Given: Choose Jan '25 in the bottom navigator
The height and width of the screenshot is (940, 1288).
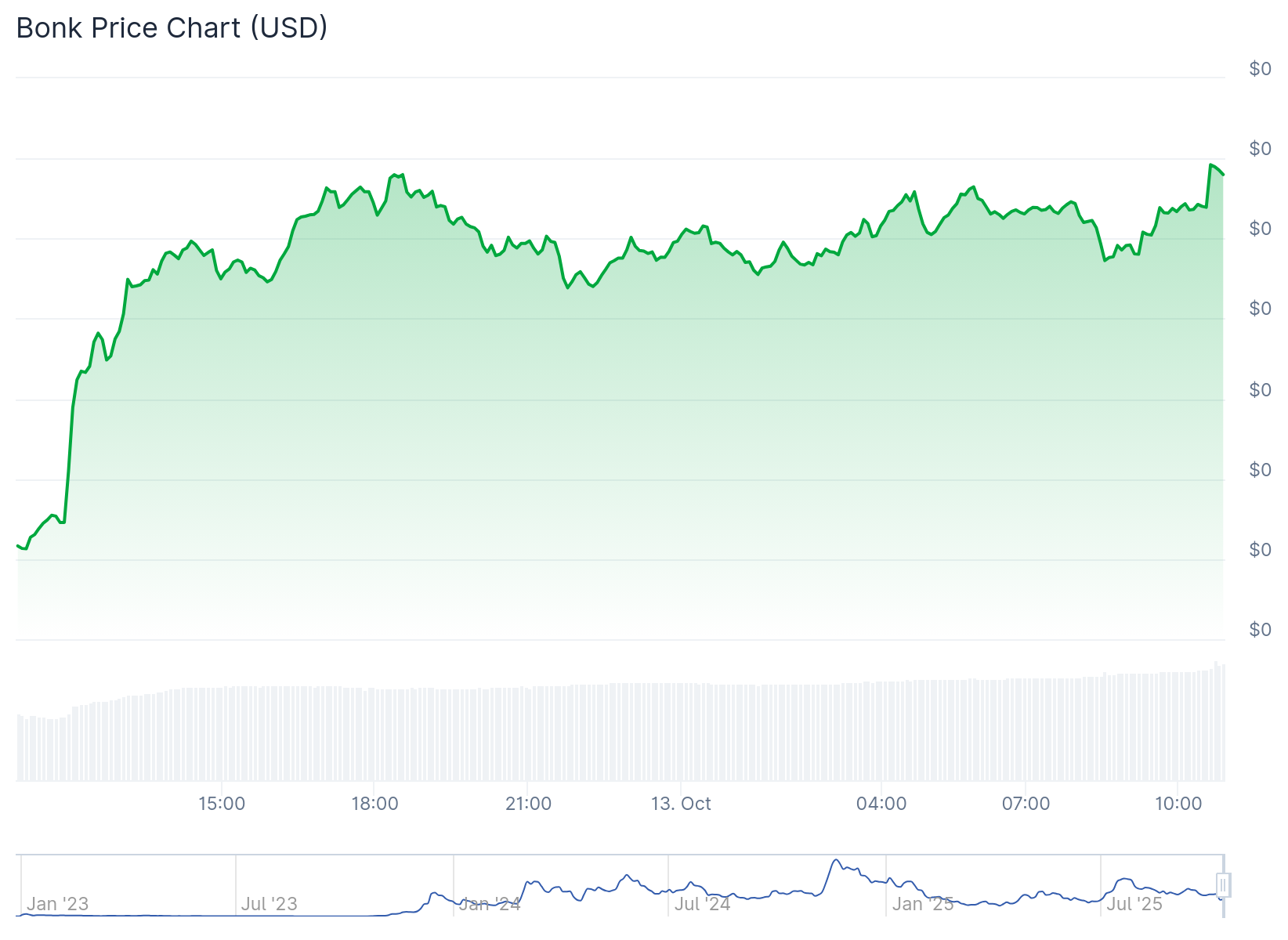Looking at the screenshot, I should coord(922,904).
